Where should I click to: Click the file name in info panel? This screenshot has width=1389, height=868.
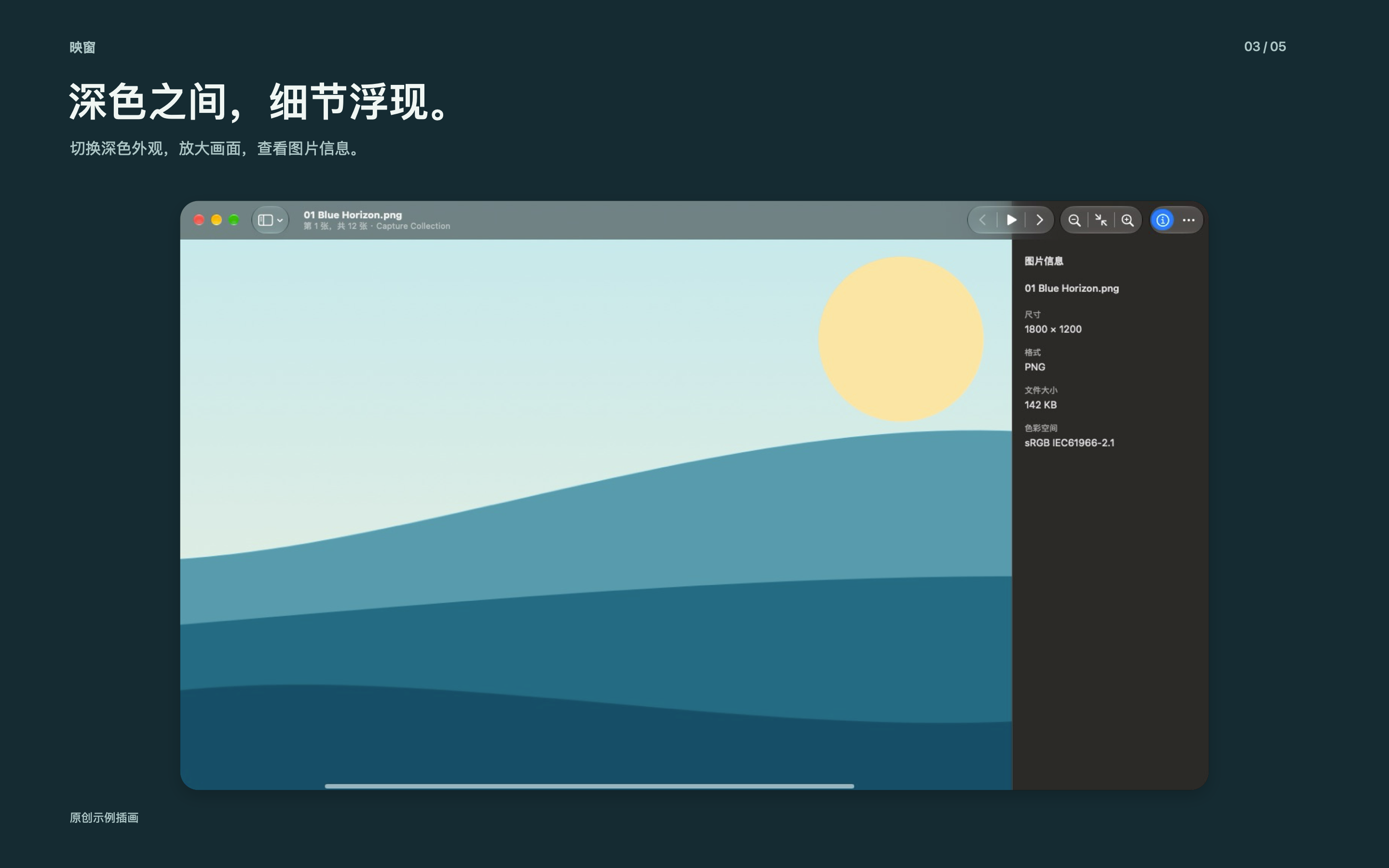pyautogui.click(x=1072, y=288)
